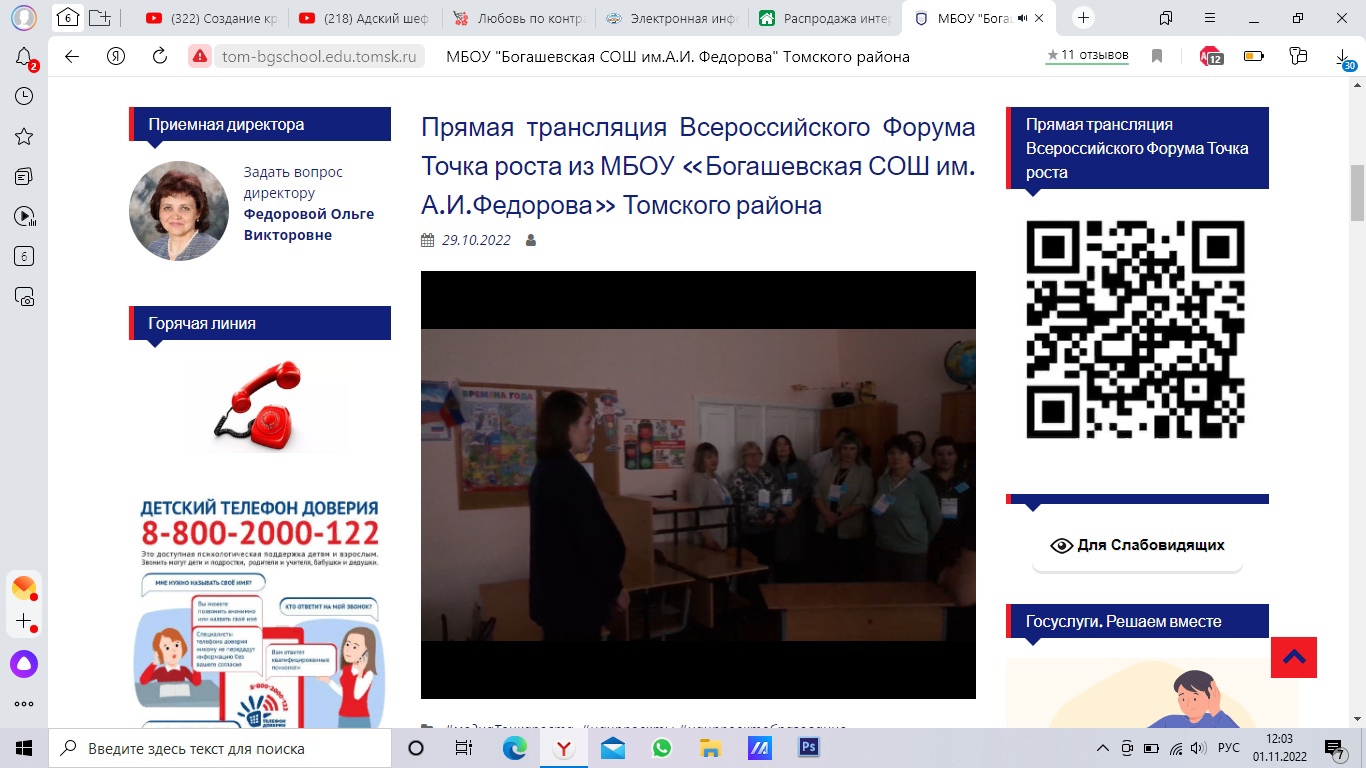
Task: Click the author icon next to date
Action: (531, 240)
